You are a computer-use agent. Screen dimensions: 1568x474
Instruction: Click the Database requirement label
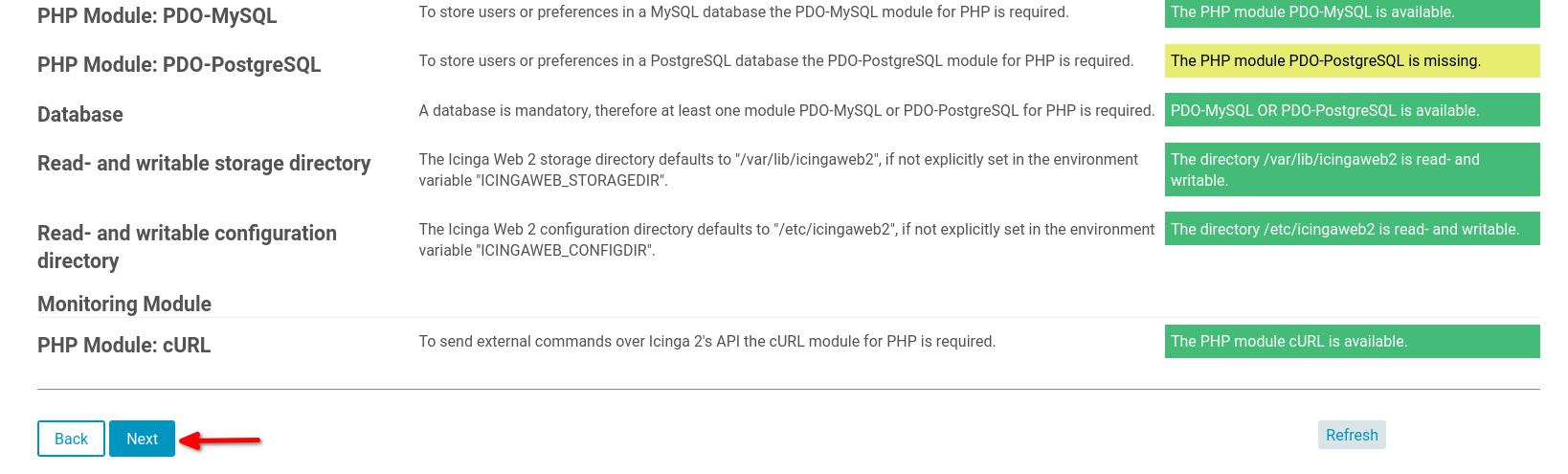pos(80,114)
